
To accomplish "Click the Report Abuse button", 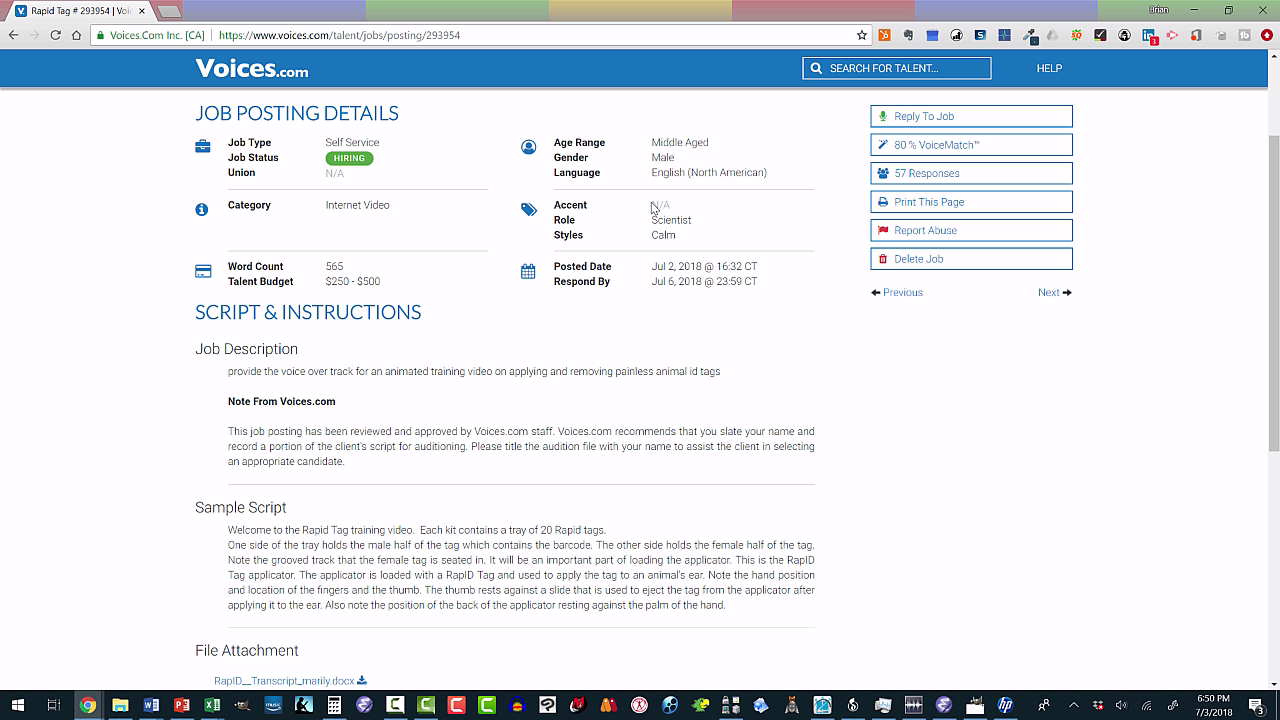I will 971,230.
